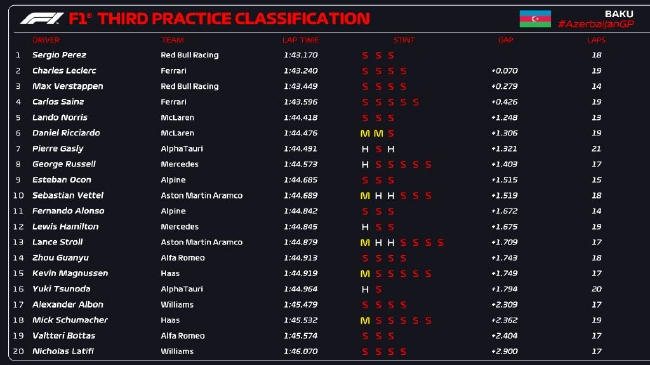This screenshot has height=365, width=650.
Task: Click Lewis Hamilton's white H tyre icon
Action: tap(365, 227)
